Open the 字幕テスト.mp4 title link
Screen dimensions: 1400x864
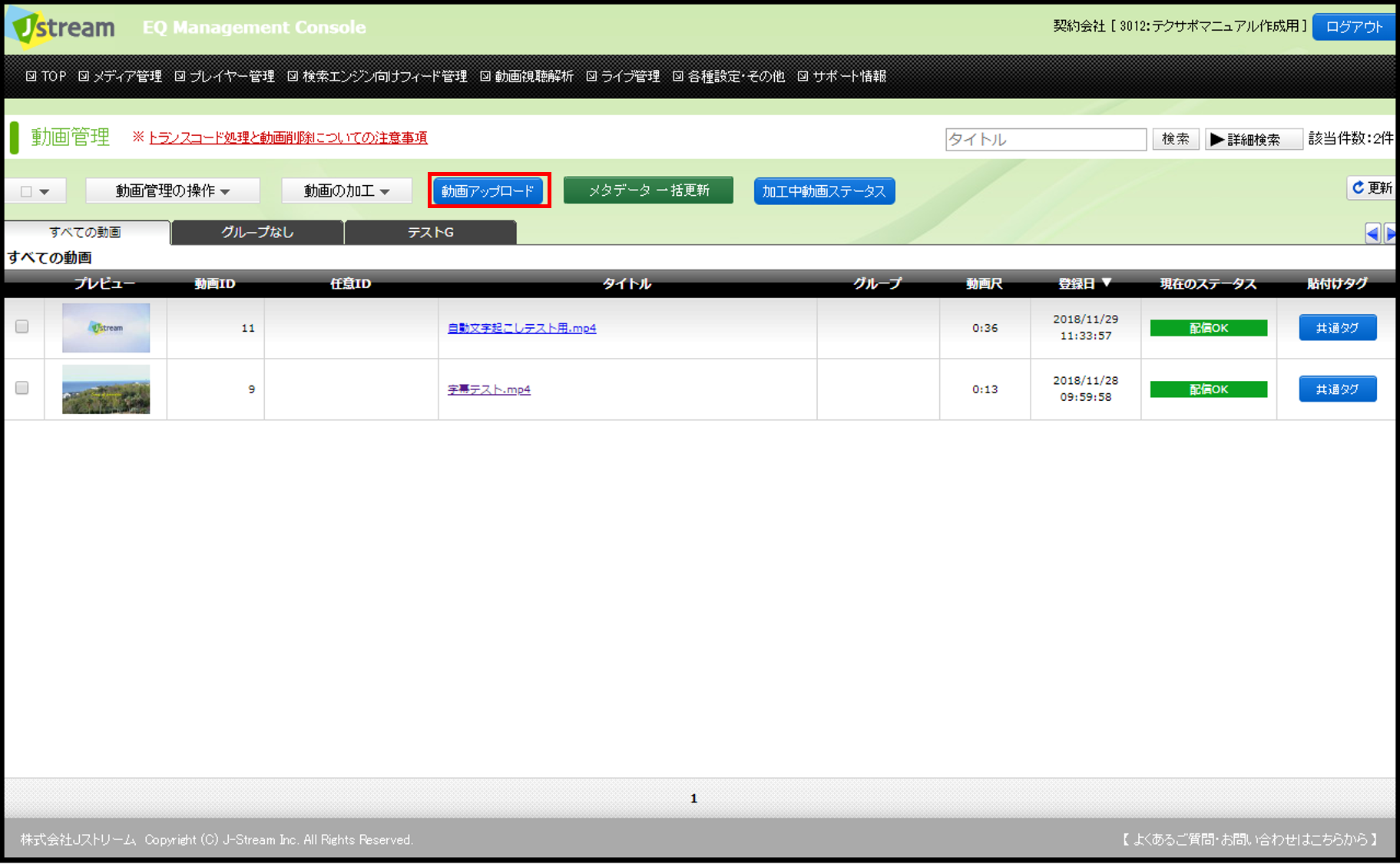point(488,389)
